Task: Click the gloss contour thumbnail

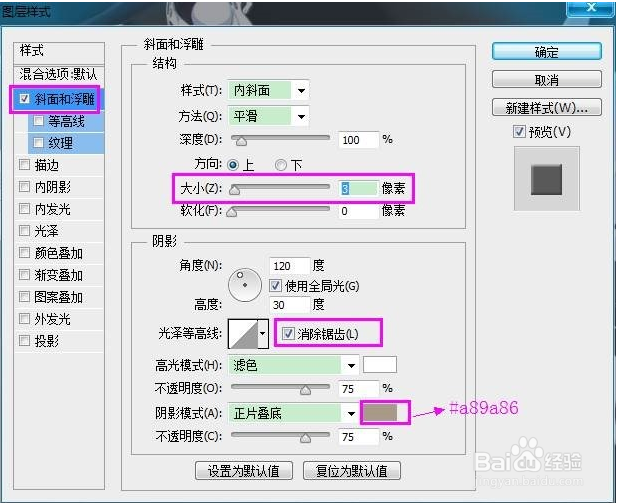Action: coord(243,334)
